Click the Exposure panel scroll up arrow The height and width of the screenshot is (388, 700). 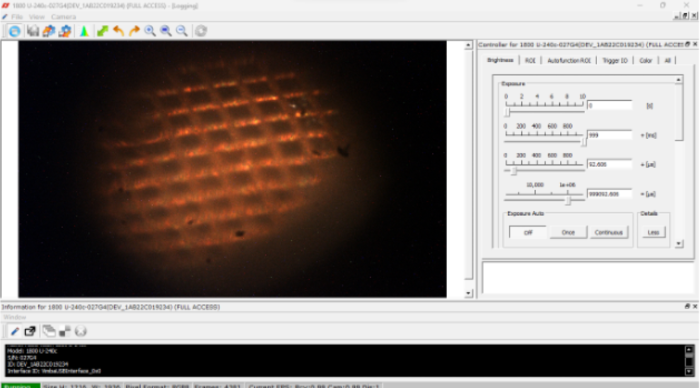[679, 79]
